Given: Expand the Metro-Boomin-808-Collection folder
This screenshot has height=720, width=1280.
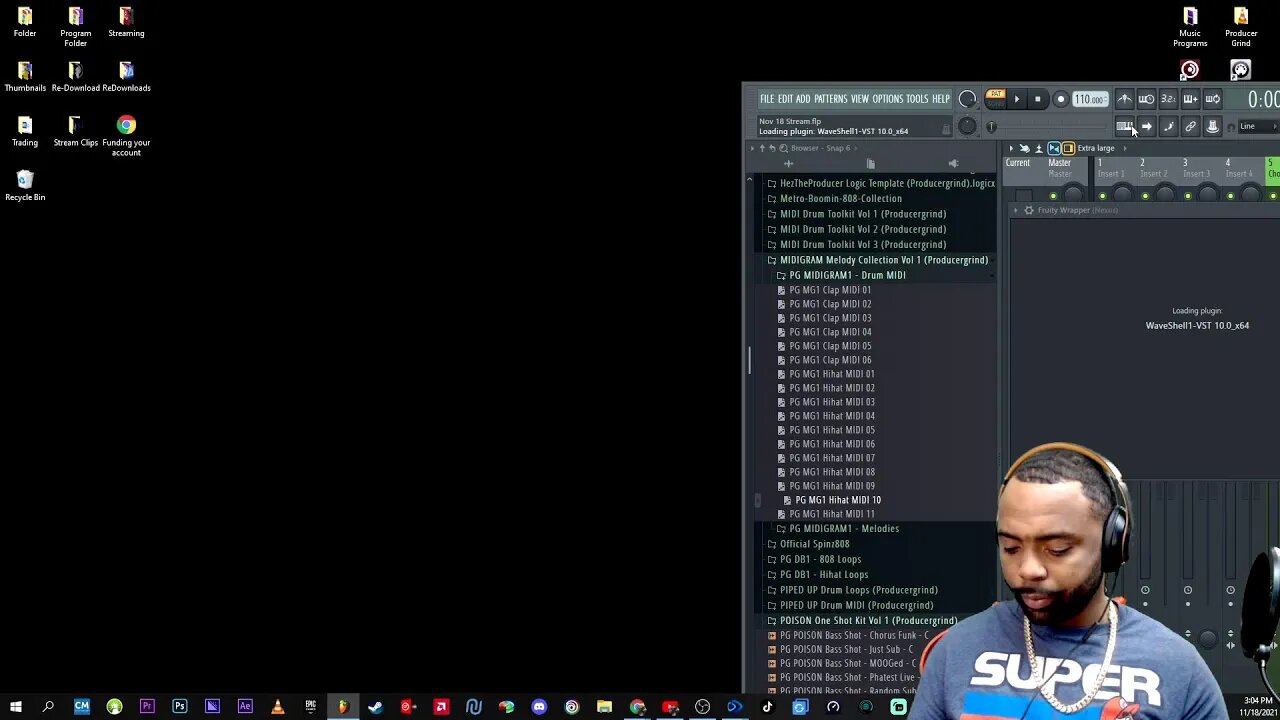Looking at the screenshot, I should pos(835,199).
